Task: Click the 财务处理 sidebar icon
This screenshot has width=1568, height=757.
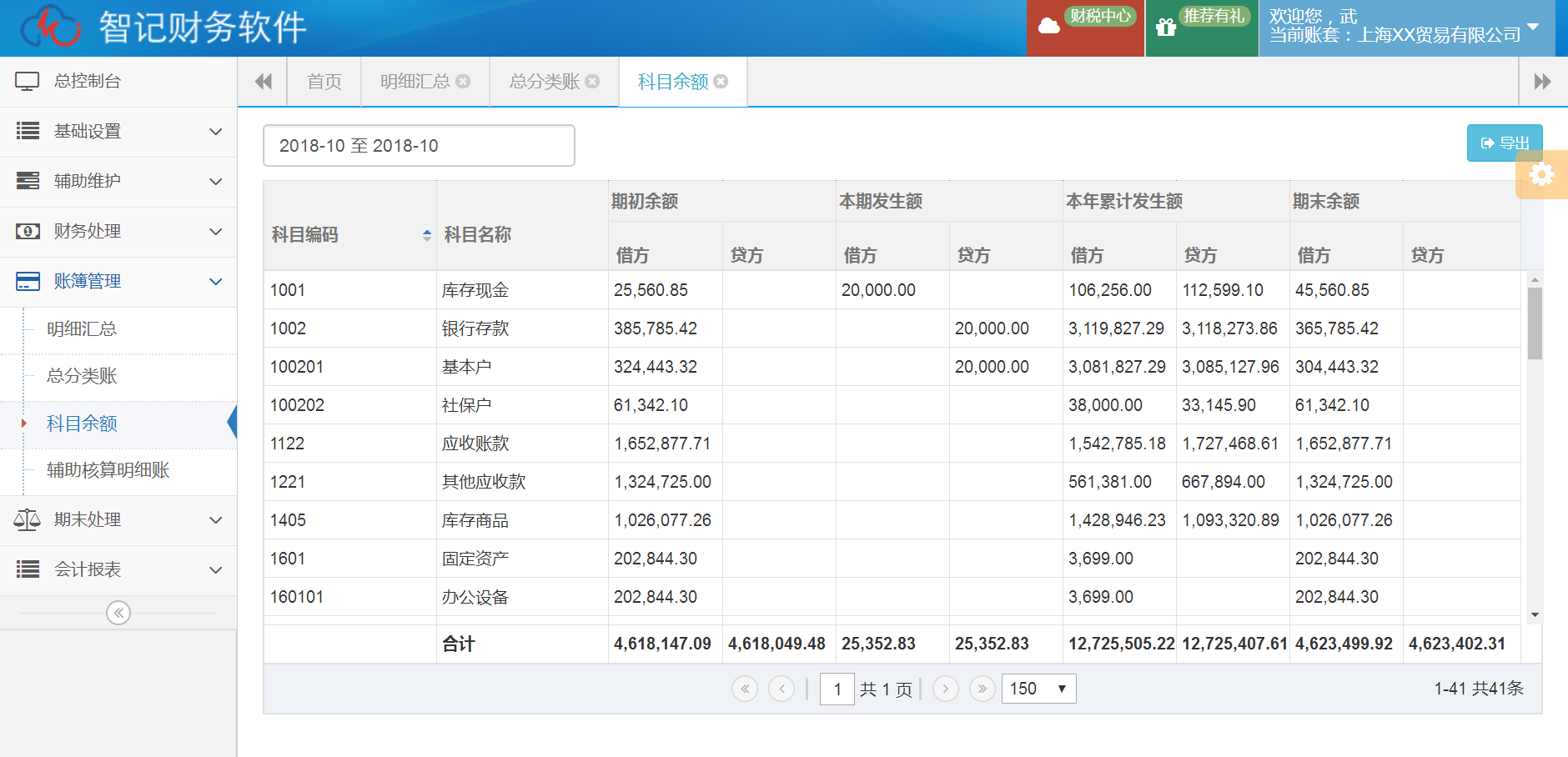Action: 26,231
